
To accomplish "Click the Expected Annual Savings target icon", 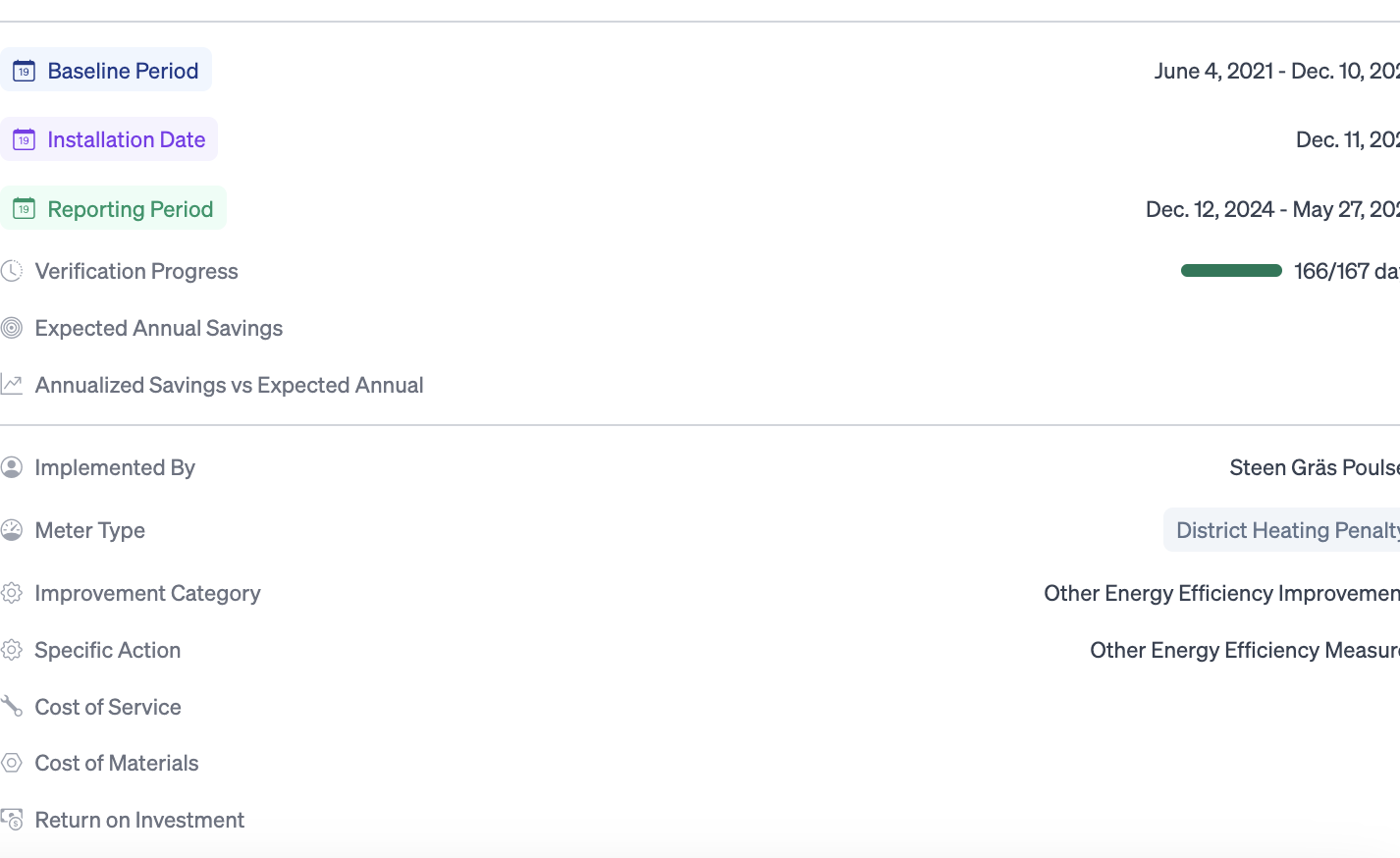I will coord(12,328).
